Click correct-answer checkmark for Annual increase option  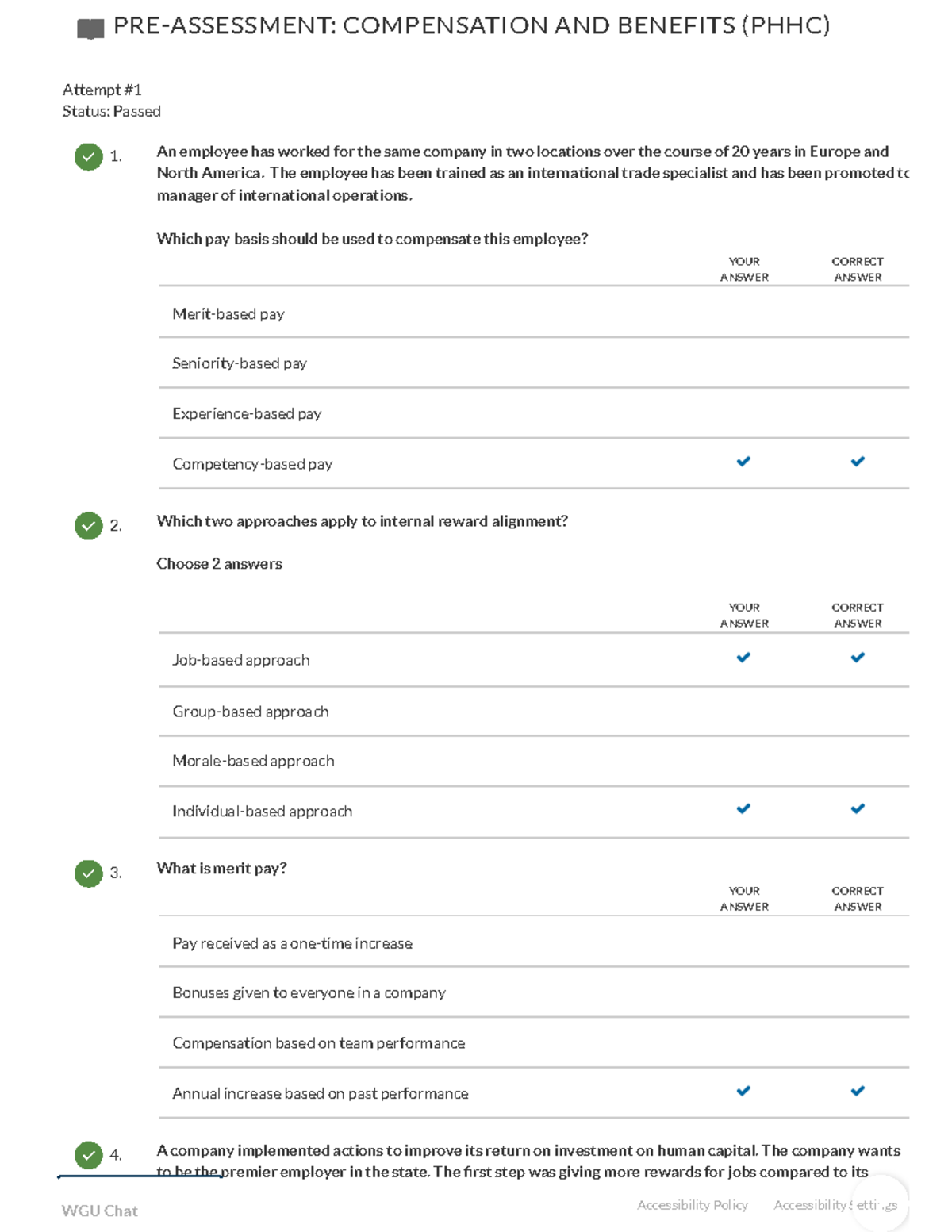pos(858,1092)
